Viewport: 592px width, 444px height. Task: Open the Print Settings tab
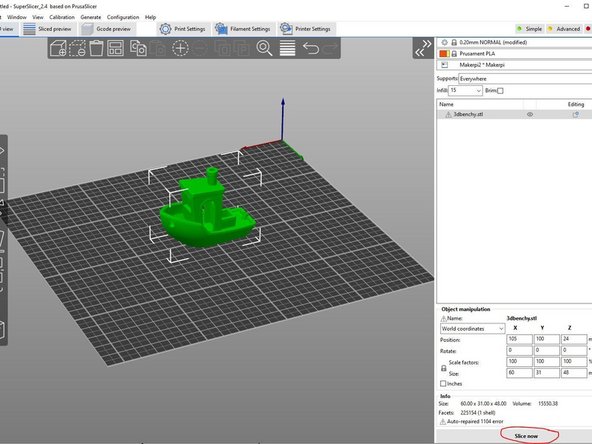coord(183,29)
